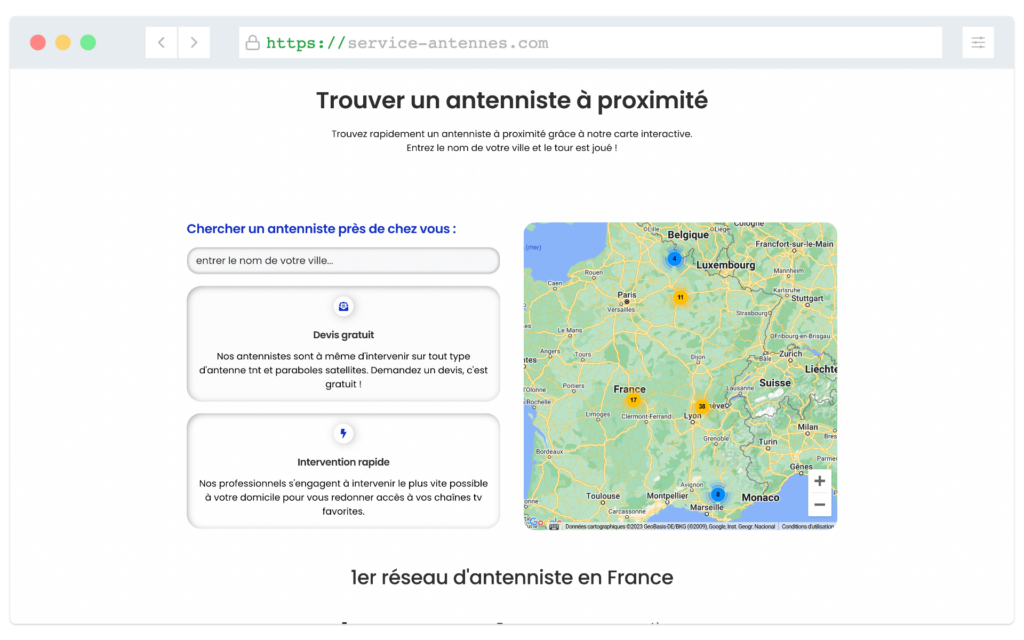Click the Paris label on the map
Viewport: 1024px width, 640px height.
[626, 295]
